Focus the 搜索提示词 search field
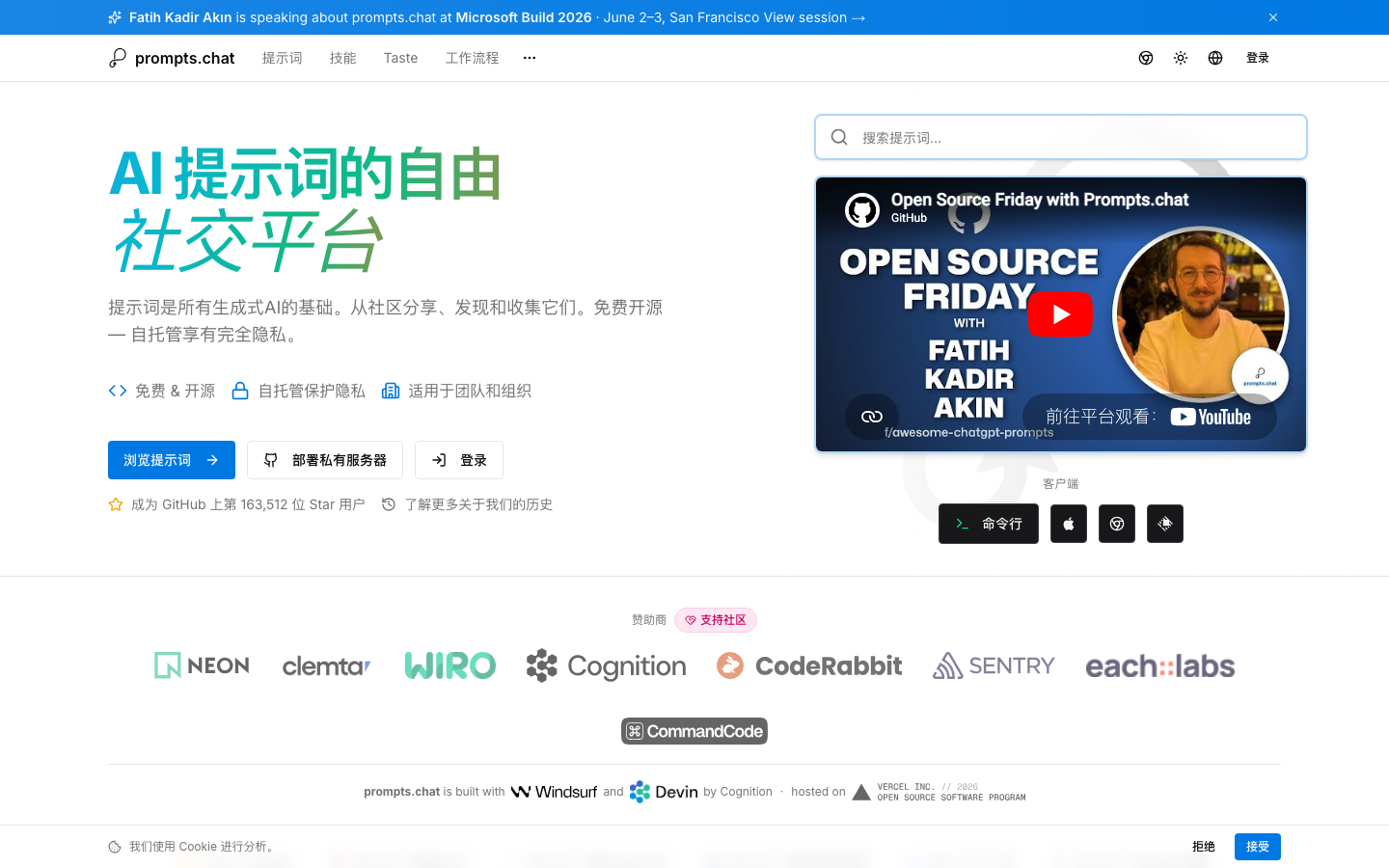This screenshot has width=1389, height=868. pos(1061,137)
